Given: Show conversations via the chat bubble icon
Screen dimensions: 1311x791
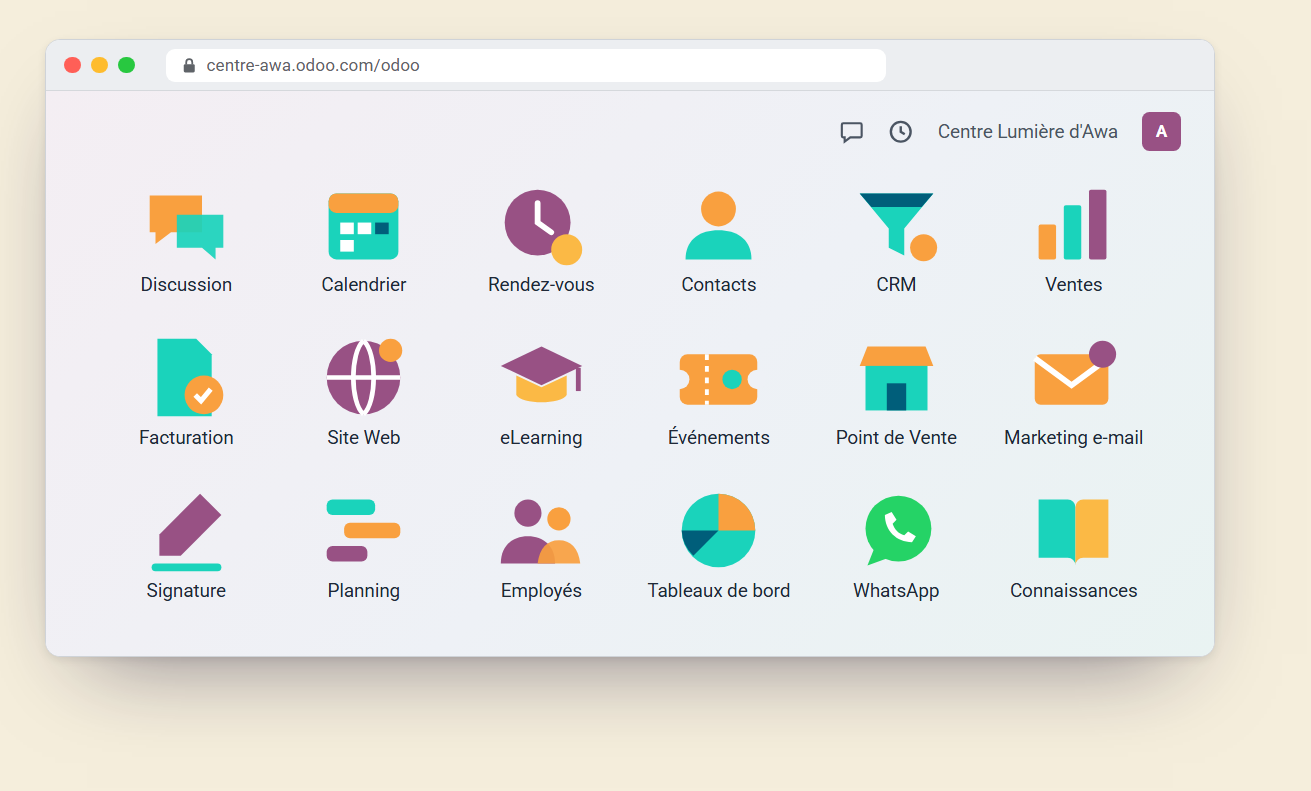Looking at the screenshot, I should point(852,132).
